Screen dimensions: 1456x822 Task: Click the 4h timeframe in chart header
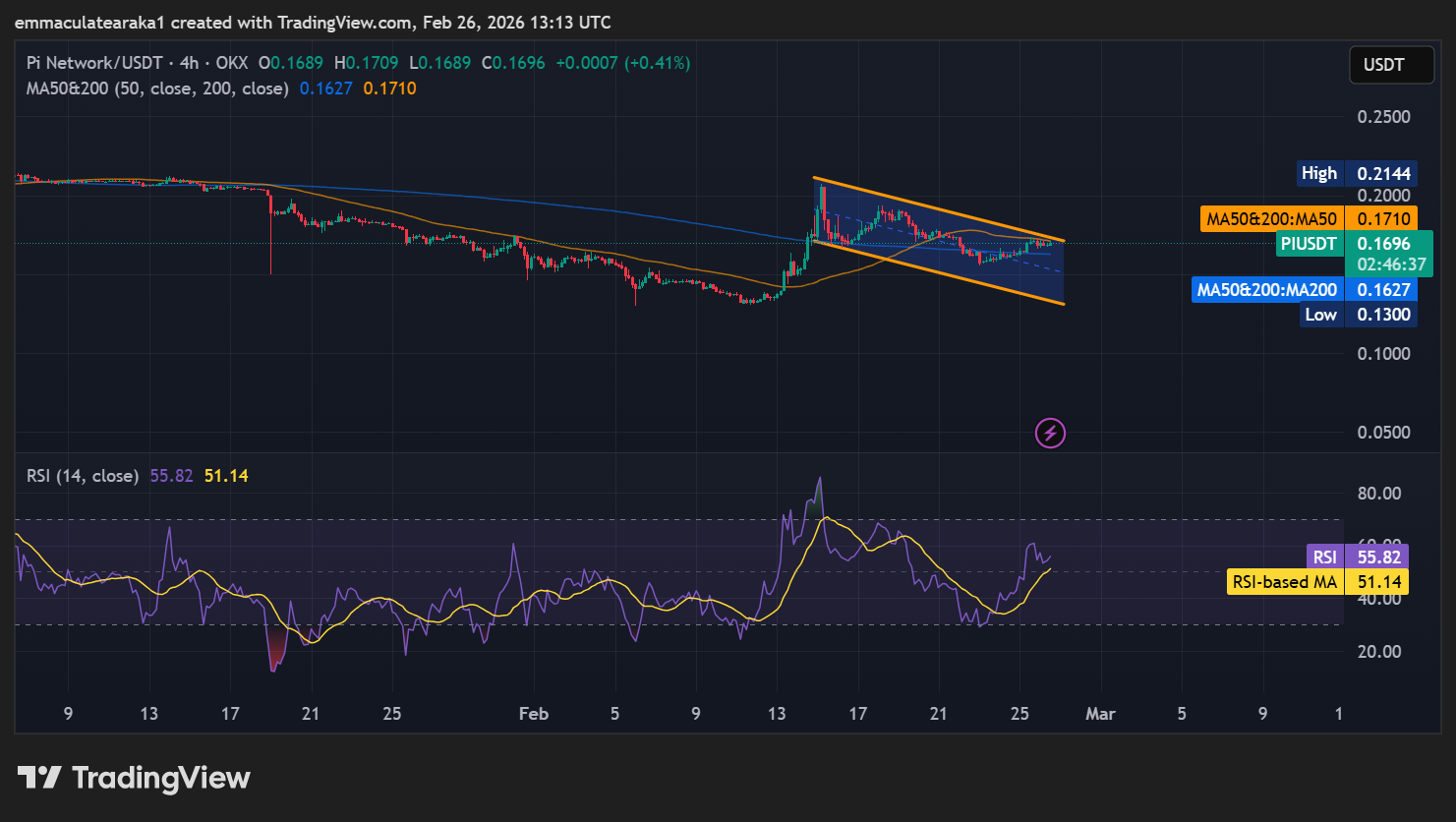pos(189,63)
